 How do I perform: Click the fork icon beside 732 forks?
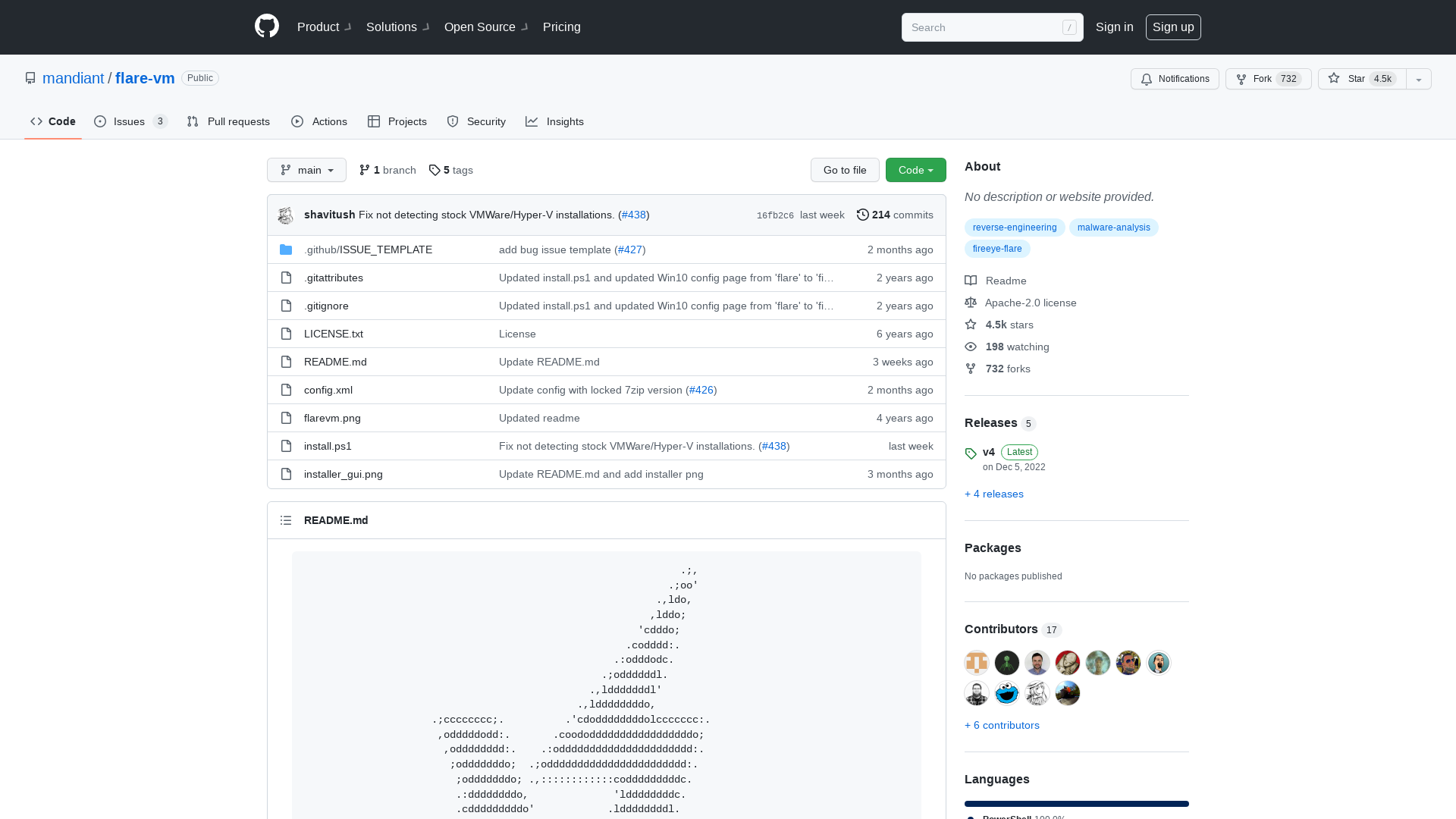(x=971, y=369)
